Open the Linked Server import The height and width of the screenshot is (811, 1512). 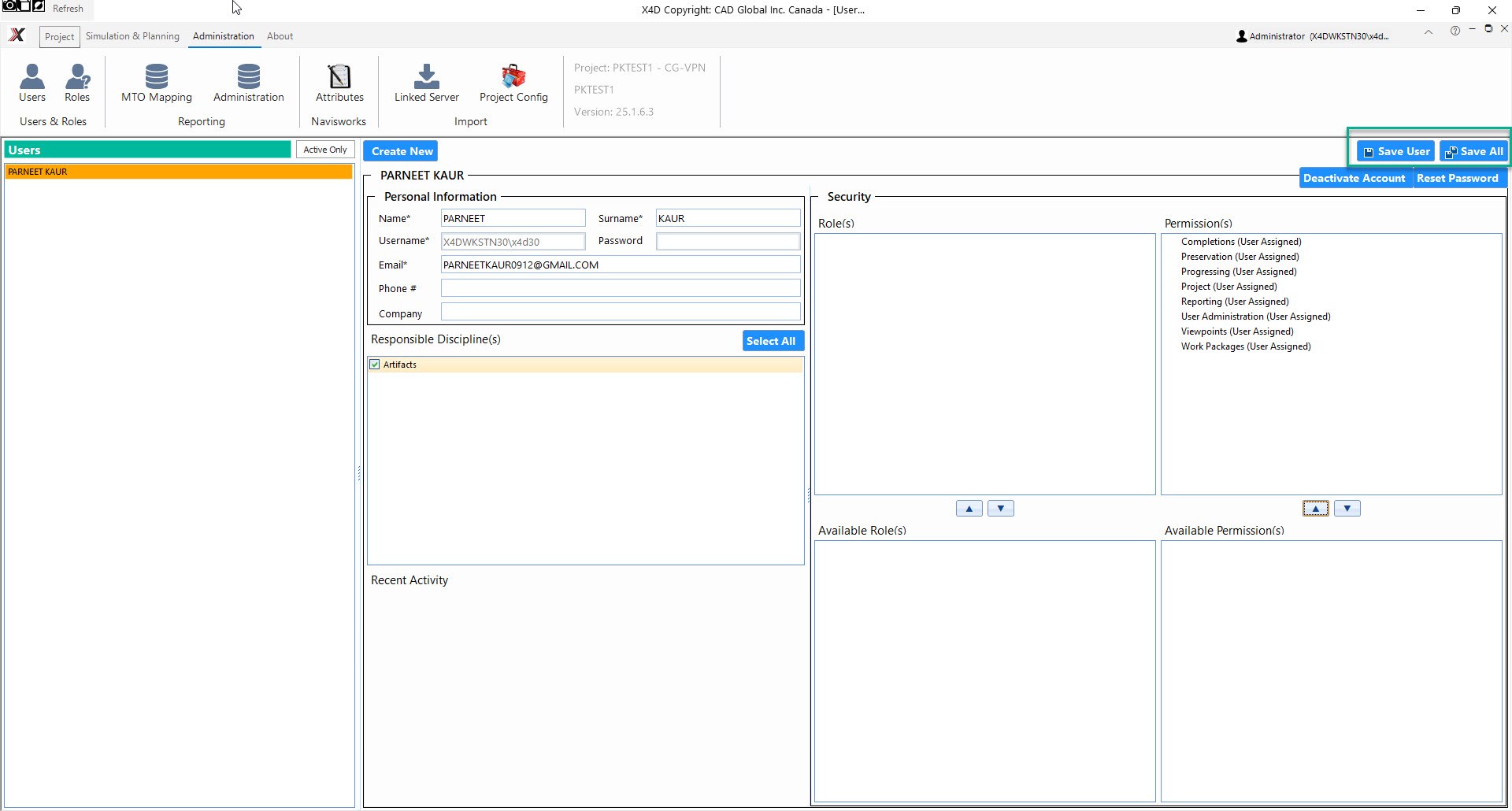[x=427, y=83]
